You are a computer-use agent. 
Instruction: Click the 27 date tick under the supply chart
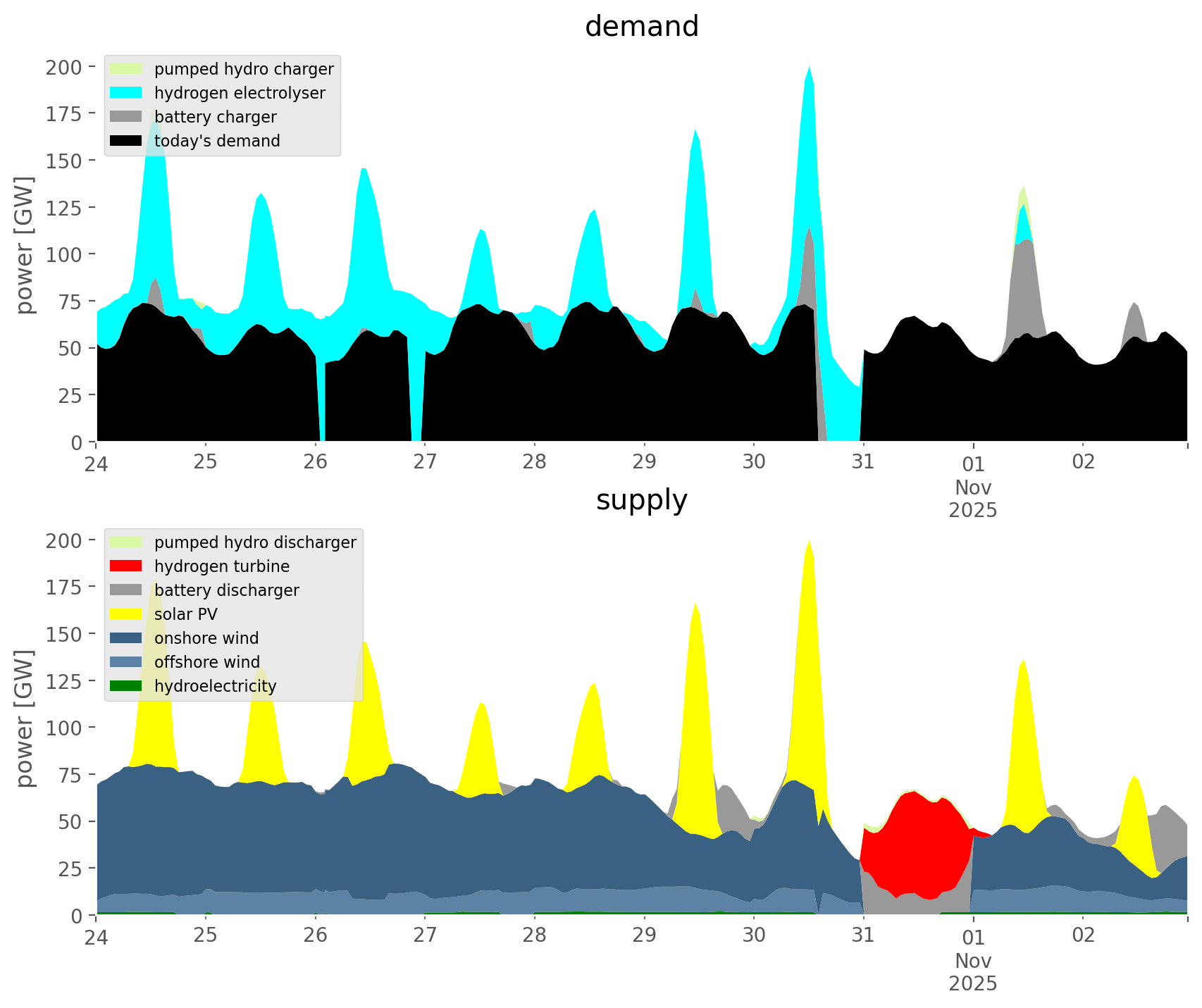425,935
